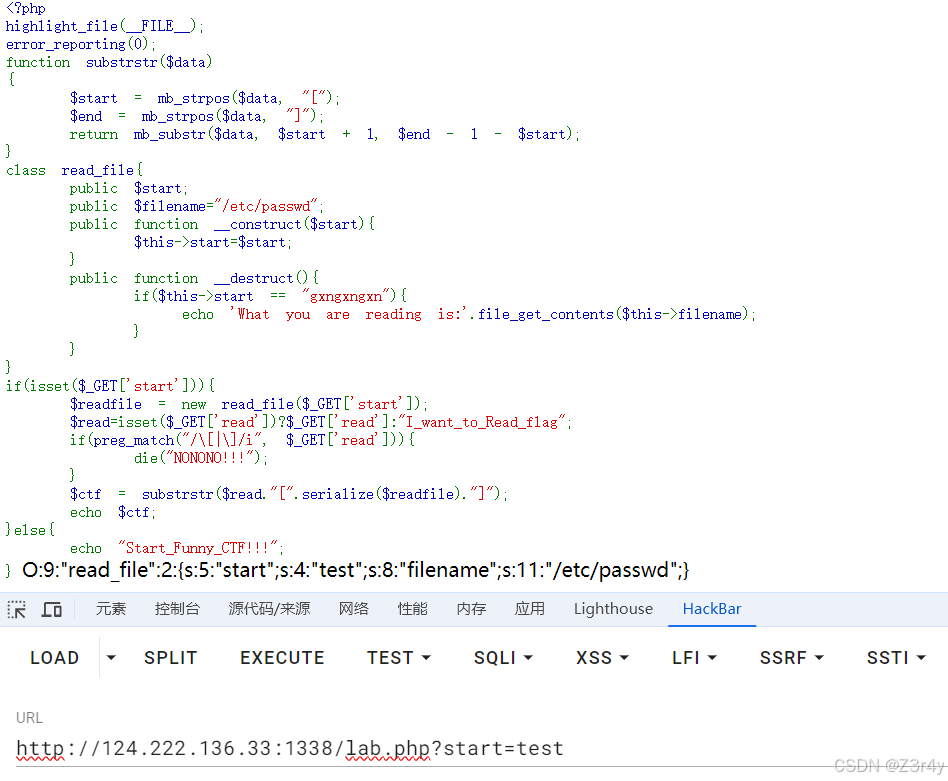Click the "$readfile = new read_file" line
This screenshot has width=948, height=781.
point(248,404)
